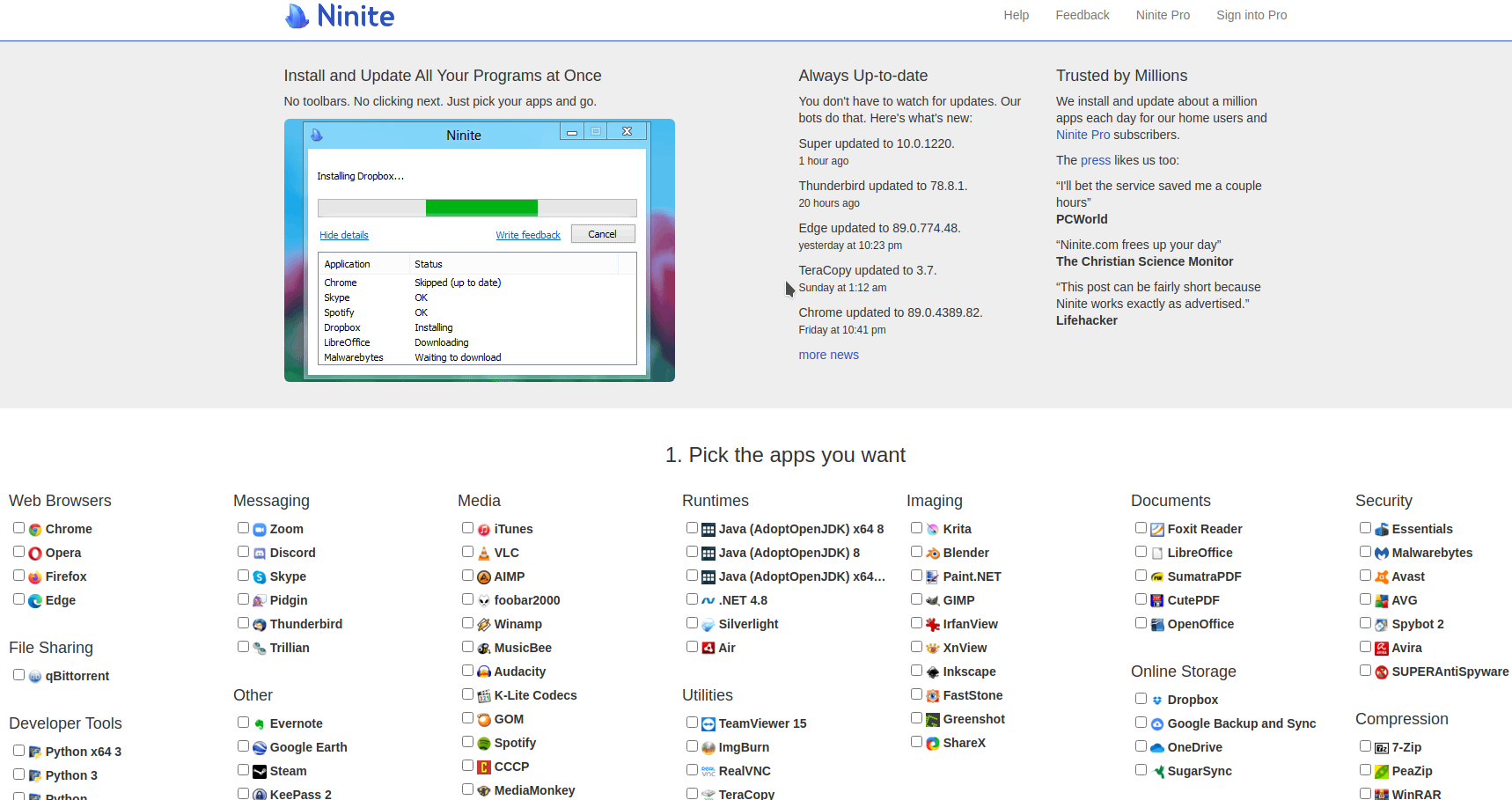Click the IrfanView app icon

tap(933, 625)
